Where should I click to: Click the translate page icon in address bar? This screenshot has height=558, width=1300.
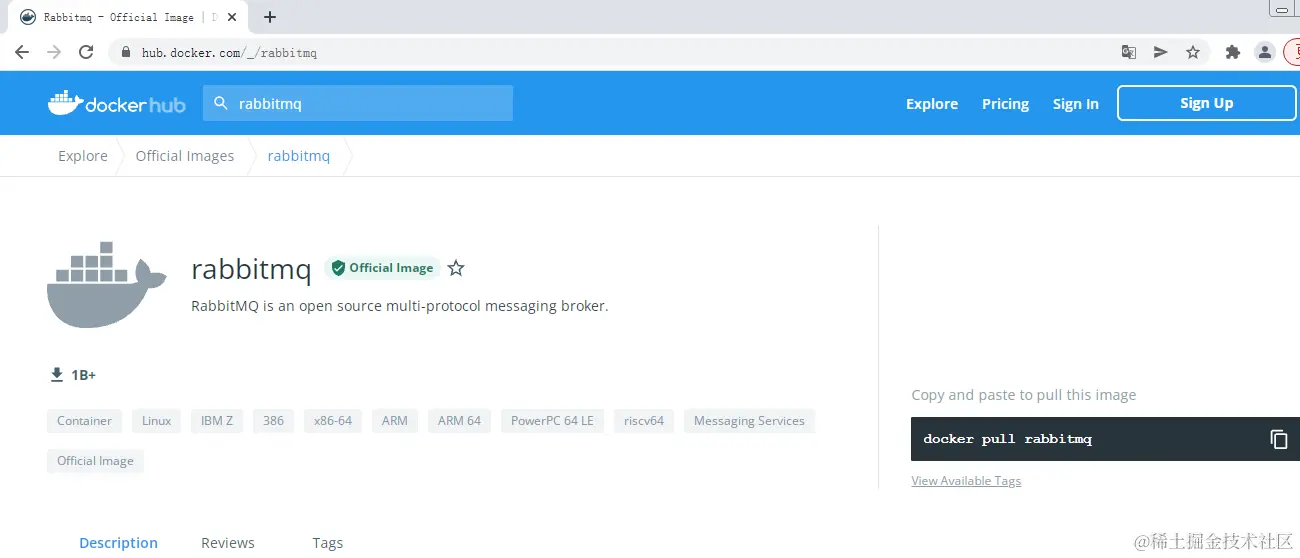click(1129, 52)
